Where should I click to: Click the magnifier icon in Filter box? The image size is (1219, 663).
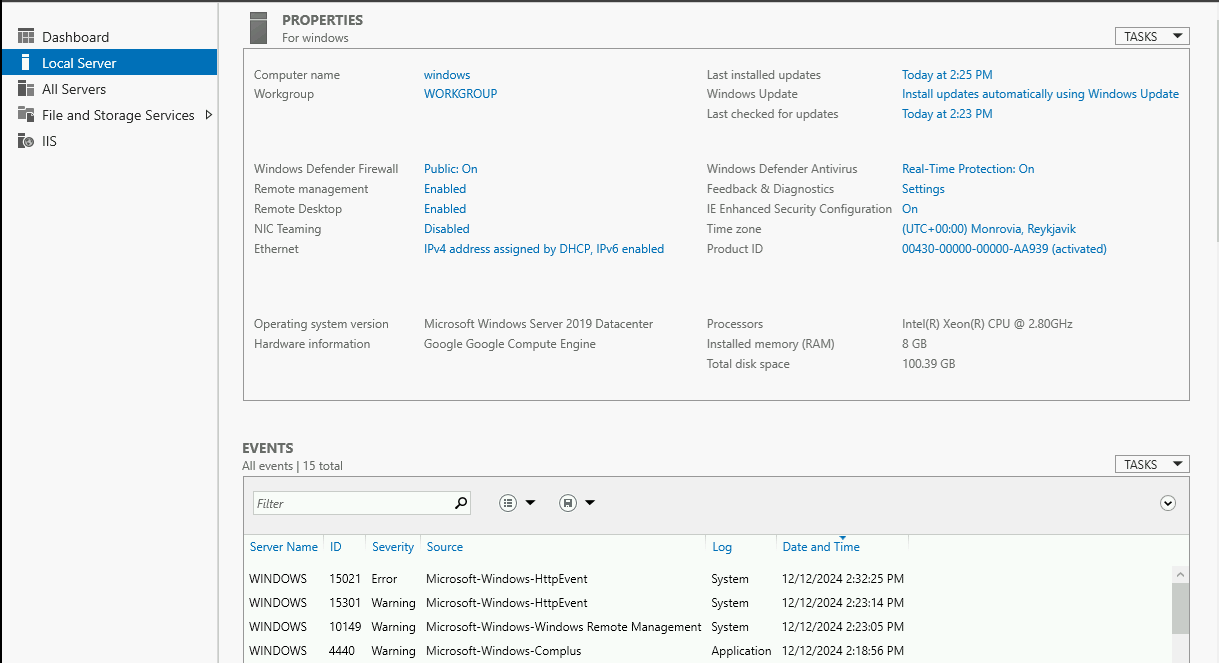coord(461,503)
